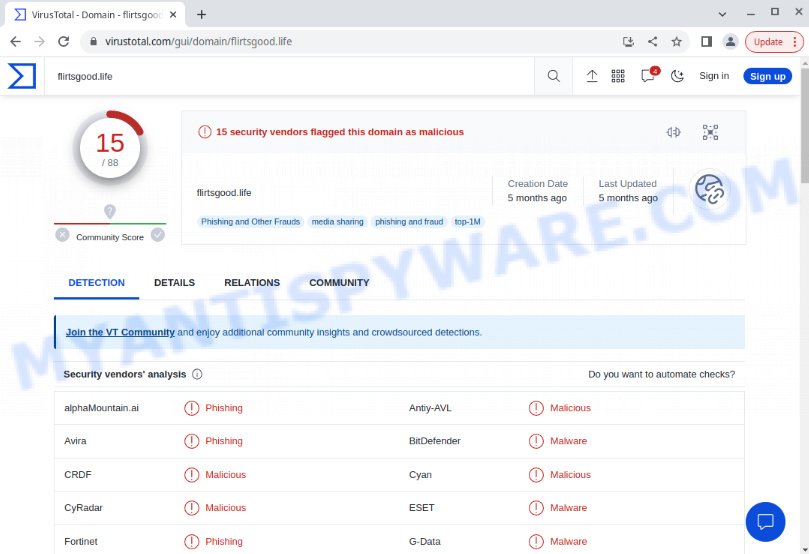Image resolution: width=809 pixels, height=554 pixels.
Task: Toggle the browser side panel icon
Action: pos(706,42)
